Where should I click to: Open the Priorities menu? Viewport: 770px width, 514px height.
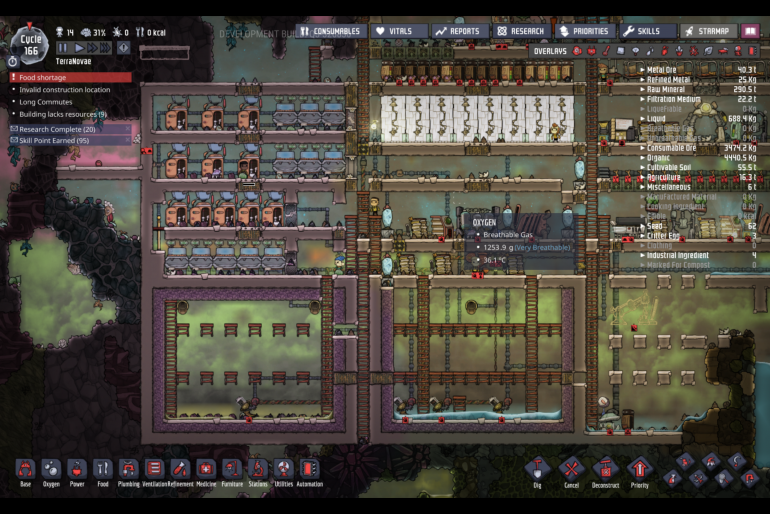click(585, 31)
